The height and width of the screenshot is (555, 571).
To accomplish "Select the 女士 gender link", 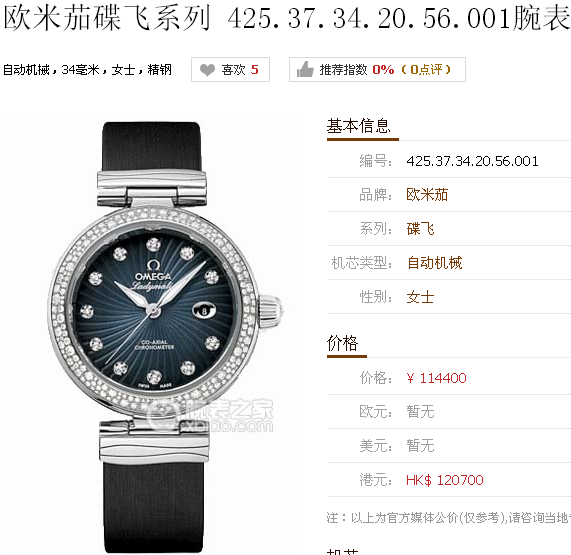I will point(420,297).
